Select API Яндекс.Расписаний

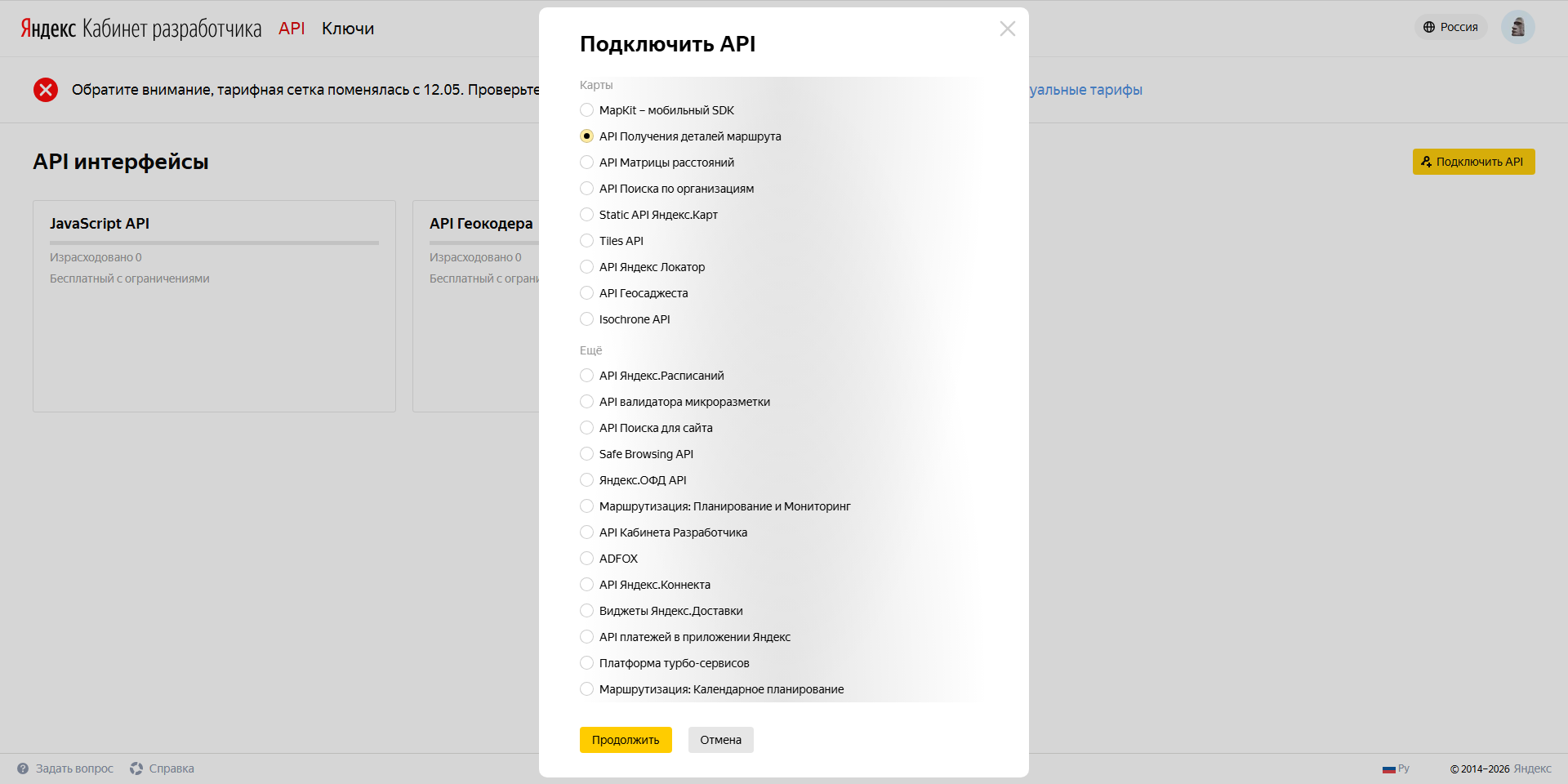pyautogui.click(x=586, y=376)
